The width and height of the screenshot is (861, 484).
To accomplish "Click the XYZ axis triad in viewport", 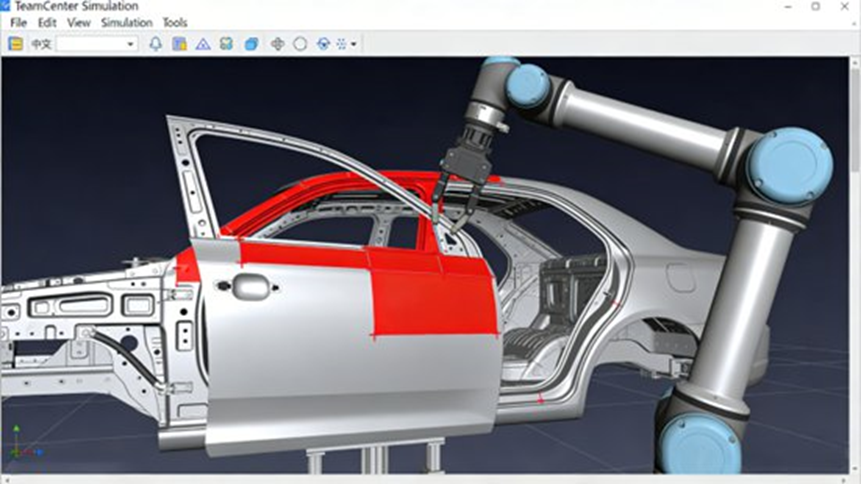I will [x=18, y=438].
